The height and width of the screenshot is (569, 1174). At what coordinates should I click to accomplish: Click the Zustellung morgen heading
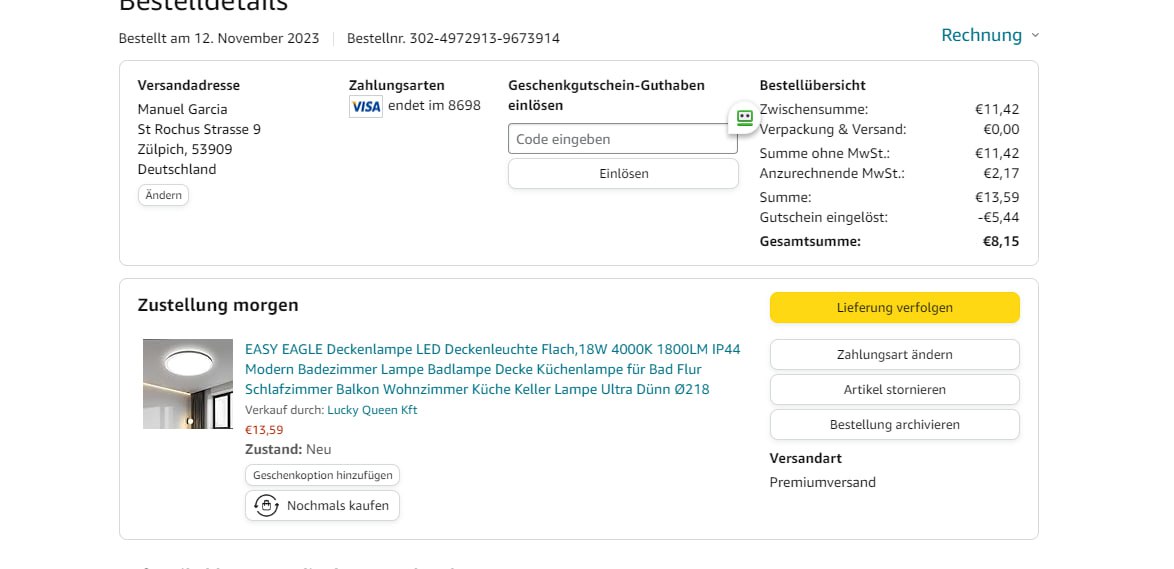coord(218,305)
